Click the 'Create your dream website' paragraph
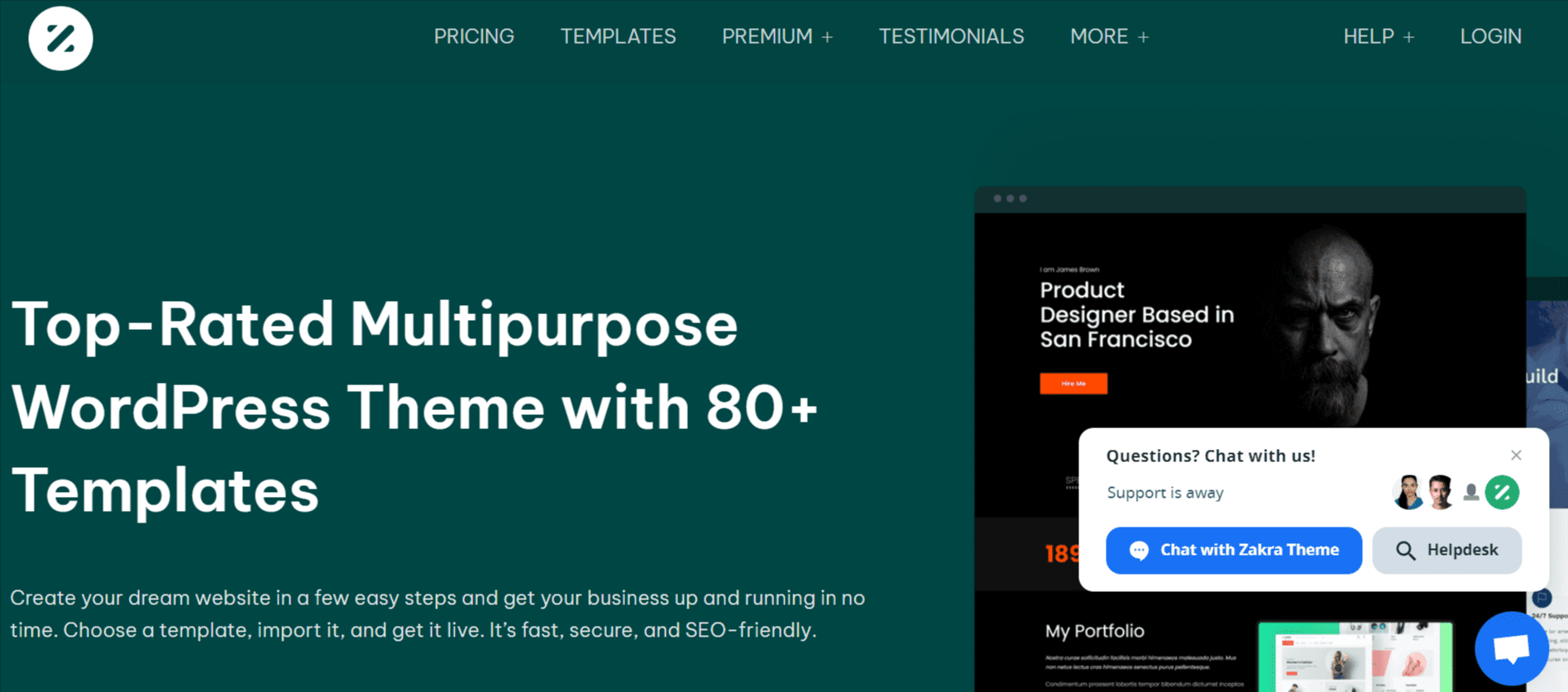The image size is (1568, 692). coord(437,613)
